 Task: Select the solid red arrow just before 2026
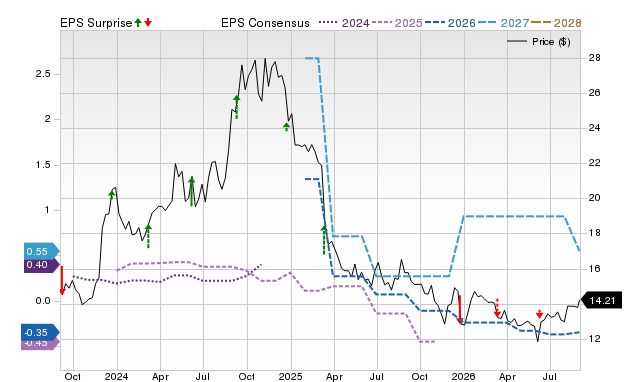point(460,309)
